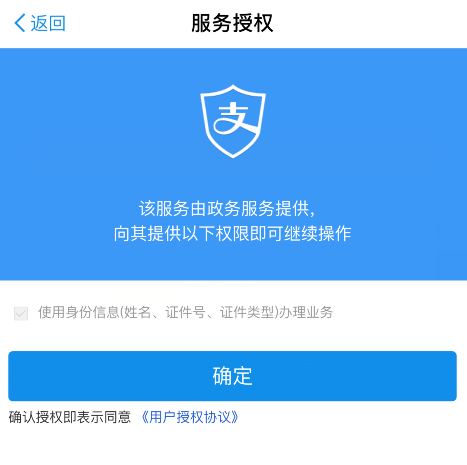Click the 支 character inside the shield
Screen dimensions: 467x465
[236, 118]
